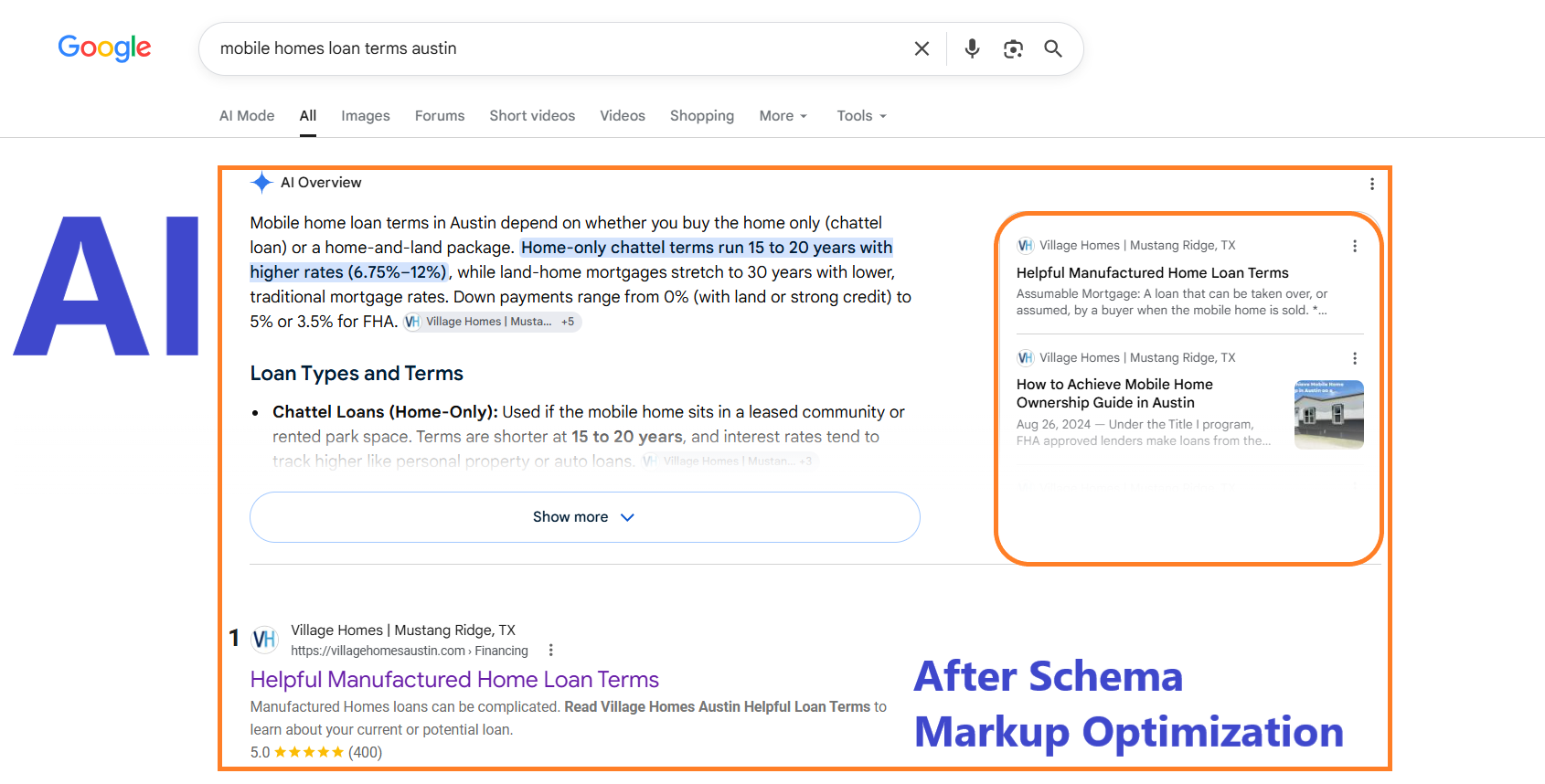1545x784 pixels.
Task: Click the AI Overview sparkle icon
Action: pos(261,183)
